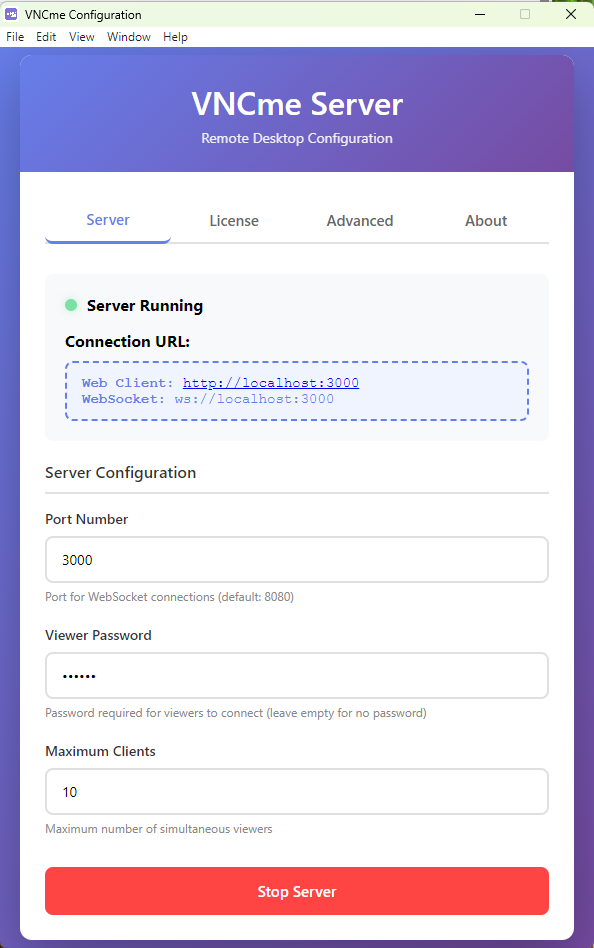Screen dimensions: 594x948
Task: Switch to the License tab
Action: click(x=234, y=221)
